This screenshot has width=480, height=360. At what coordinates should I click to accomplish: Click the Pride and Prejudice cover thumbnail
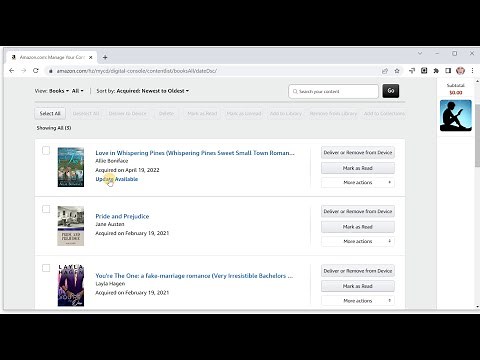click(x=71, y=226)
